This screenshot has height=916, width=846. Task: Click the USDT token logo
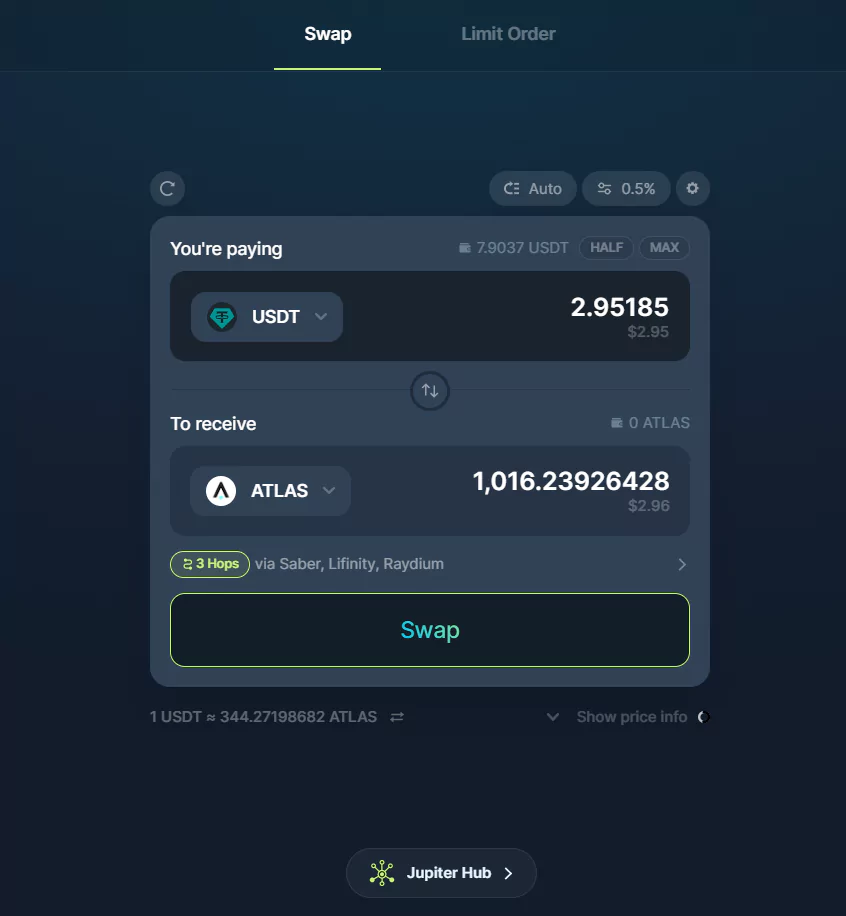coord(222,317)
